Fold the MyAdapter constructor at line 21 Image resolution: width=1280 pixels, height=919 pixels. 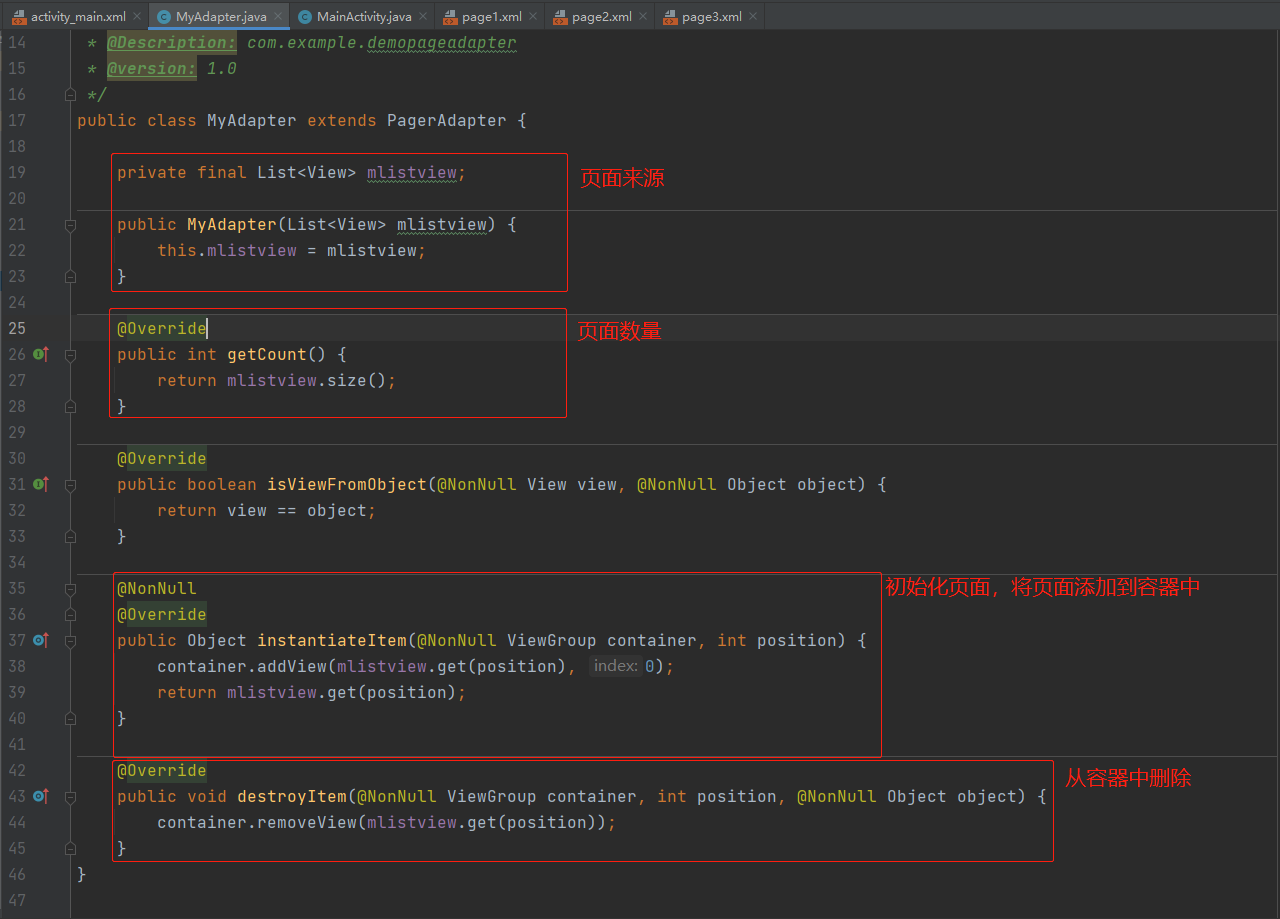coord(70,225)
